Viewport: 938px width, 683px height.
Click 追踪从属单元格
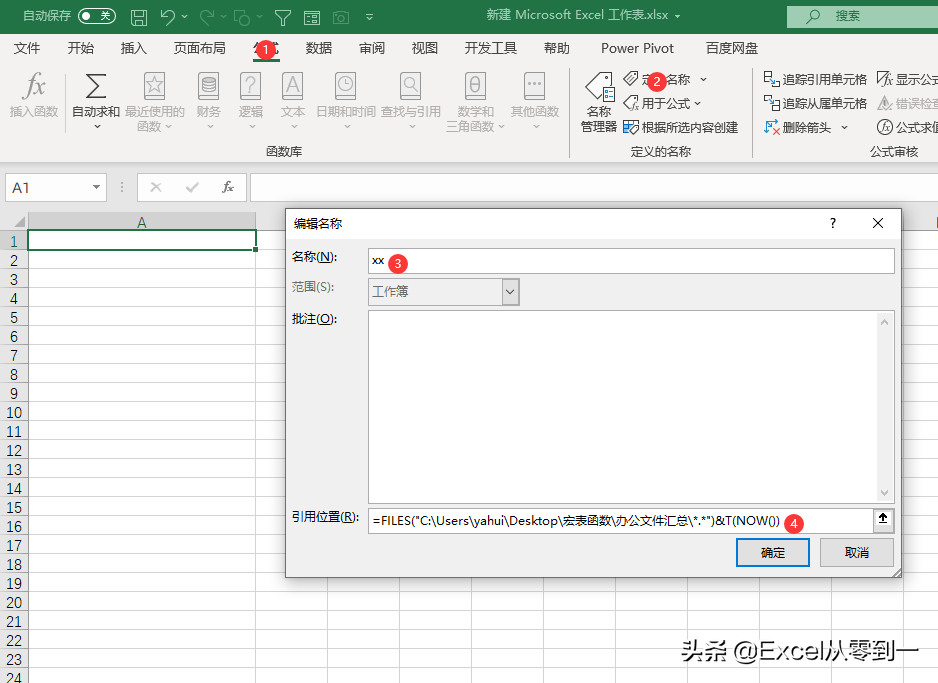[x=815, y=103]
